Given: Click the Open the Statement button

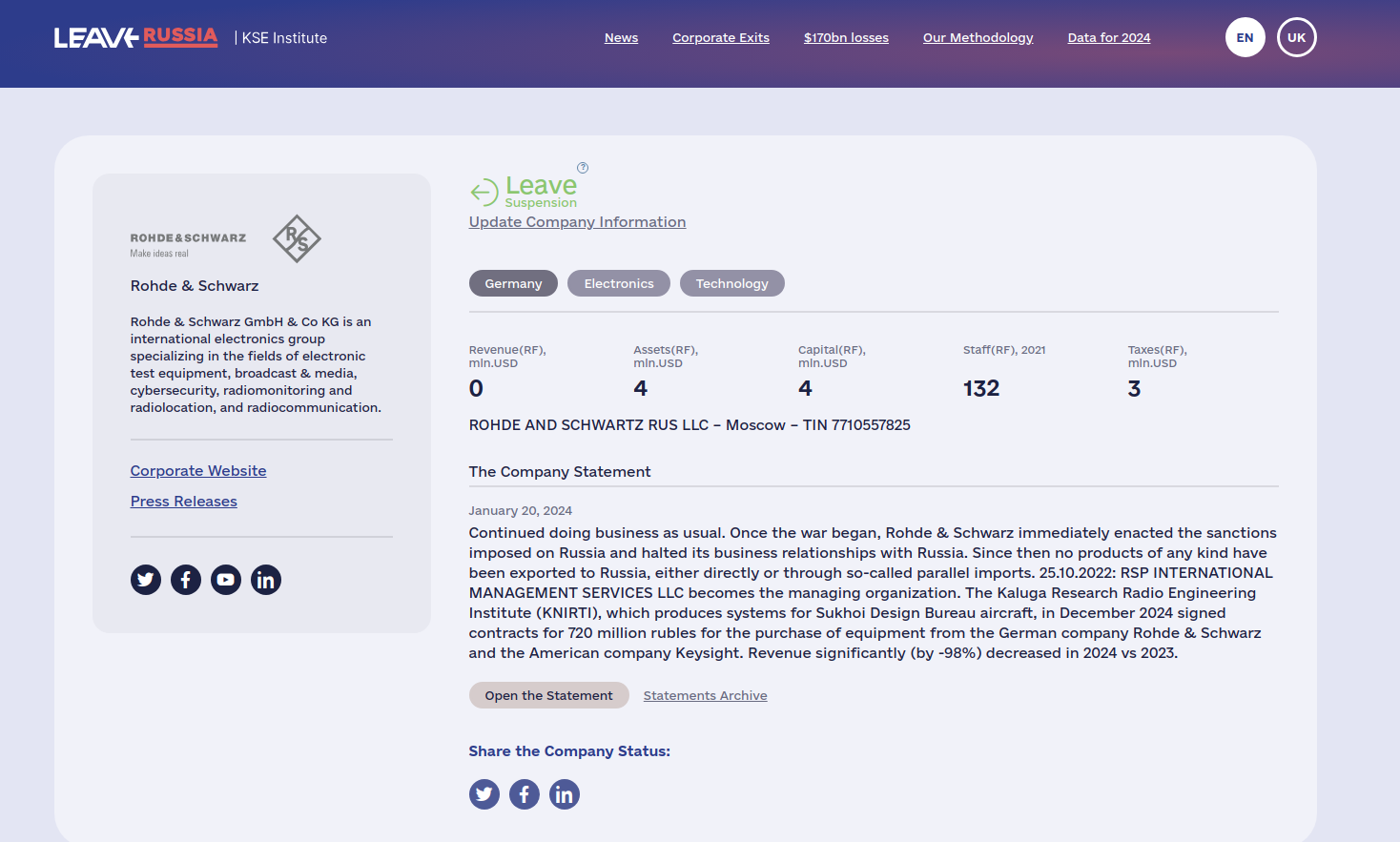Looking at the screenshot, I should 549,695.
